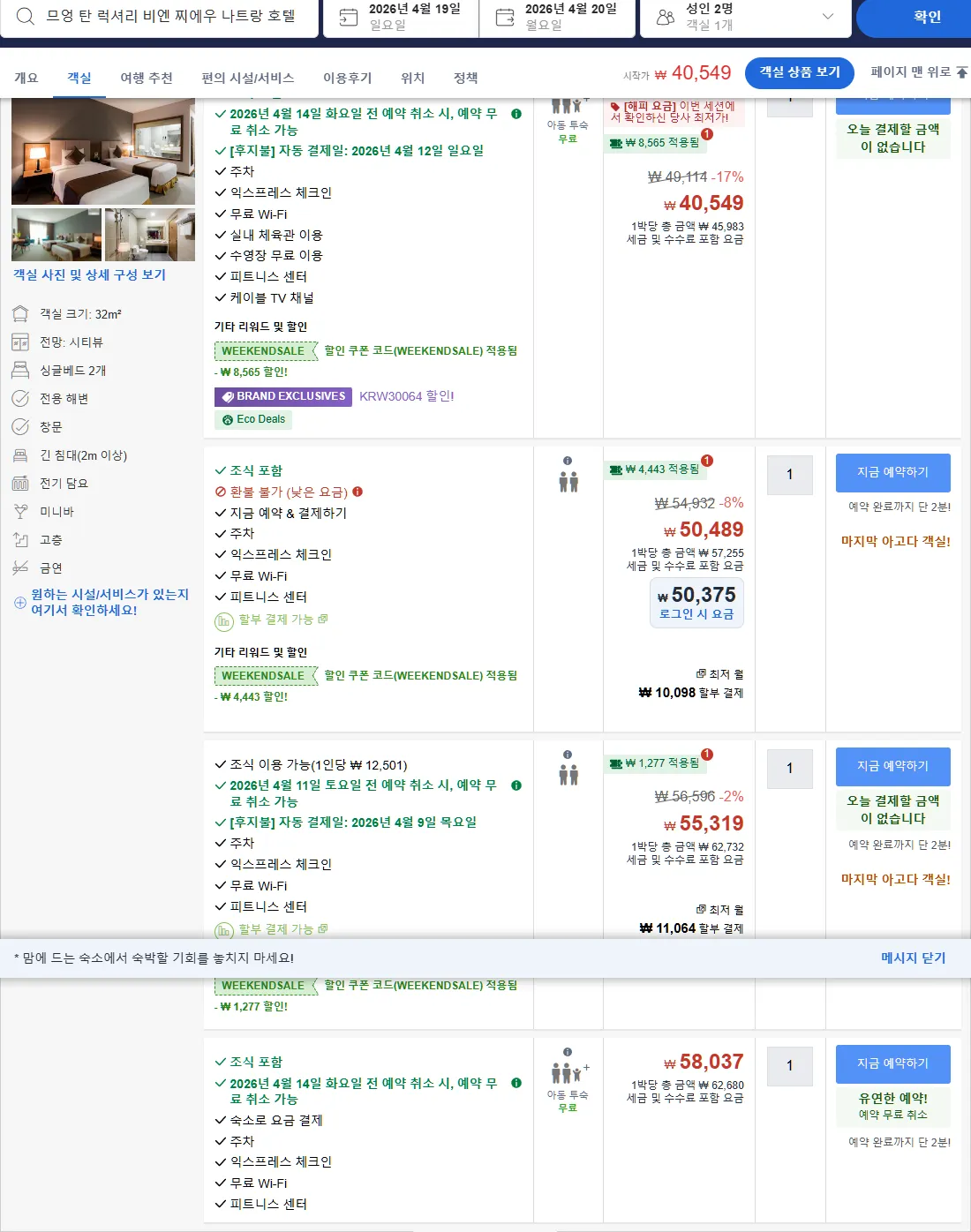Image resolution: width=971 pixels, height=1232 pixels.
Task: Click the 할부 결제 가능 link in ₩50,489 offer
Action: point(282,620)
